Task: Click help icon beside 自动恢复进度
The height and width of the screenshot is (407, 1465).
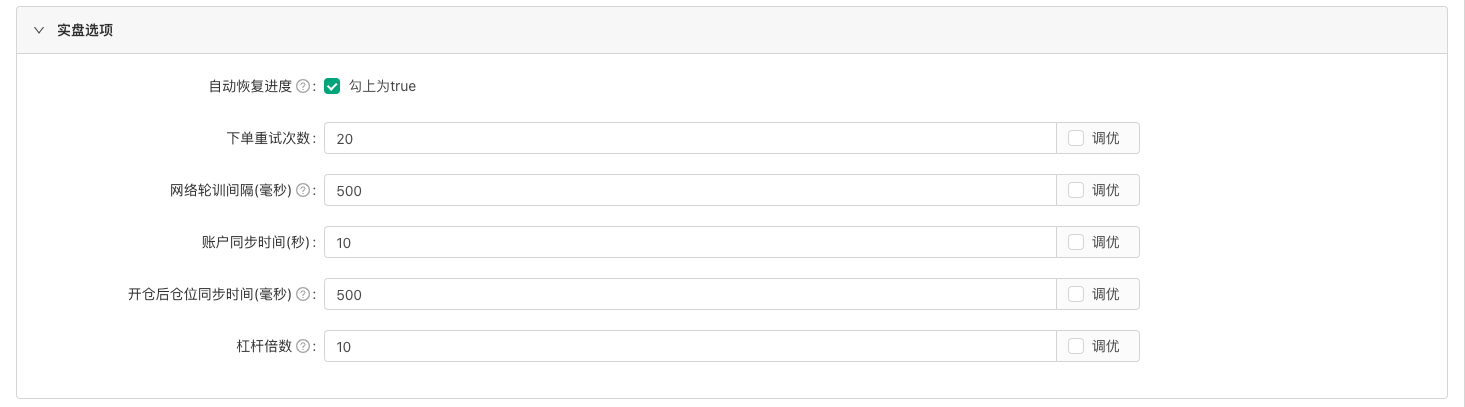Action: (303, 87)
